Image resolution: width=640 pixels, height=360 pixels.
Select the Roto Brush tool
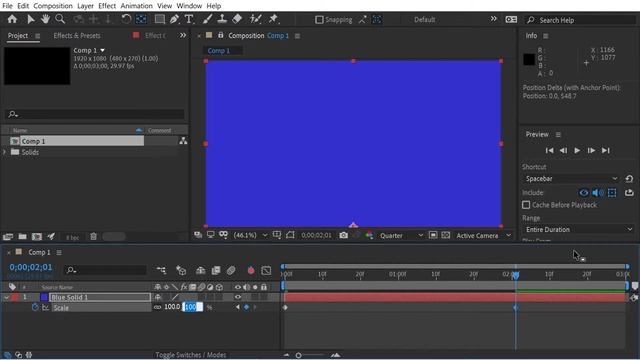[256, 19]
